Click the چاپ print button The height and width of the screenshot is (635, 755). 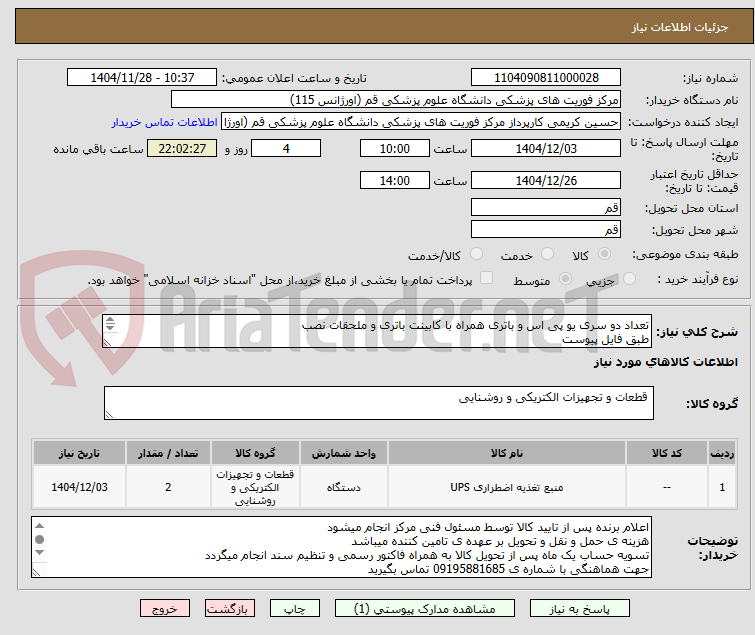pyautogui.click(x=295, y=609)
